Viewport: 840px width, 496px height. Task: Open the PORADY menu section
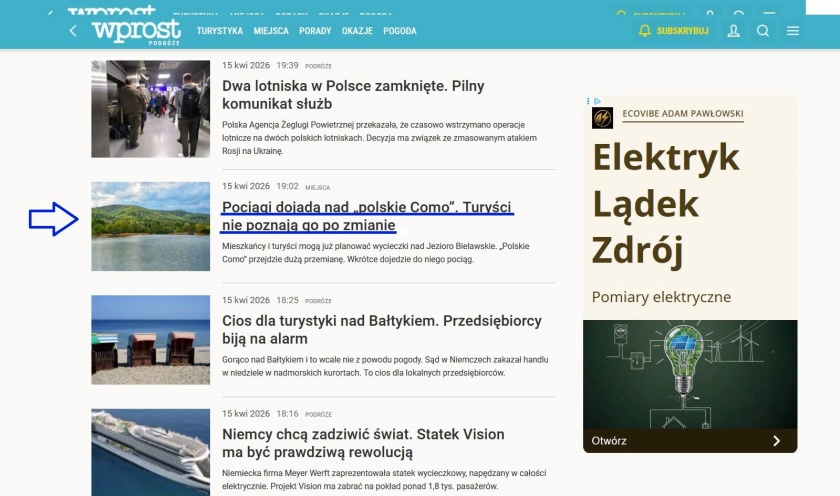pos(315,31)
